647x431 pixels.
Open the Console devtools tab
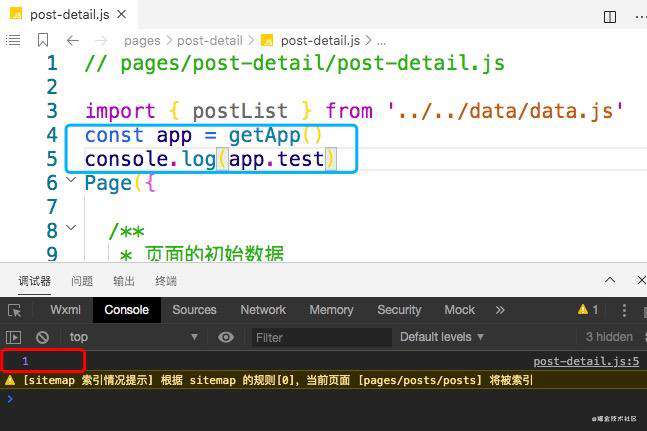tap(126, 310)
